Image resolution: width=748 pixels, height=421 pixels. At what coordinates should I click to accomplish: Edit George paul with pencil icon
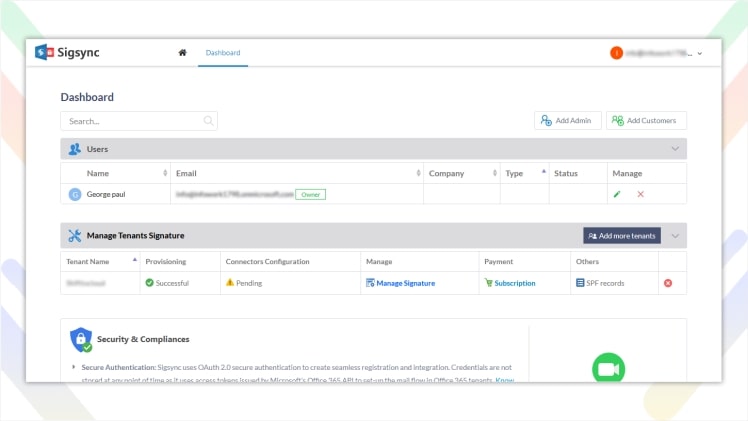pyautogui.click(x=617, y=194)
